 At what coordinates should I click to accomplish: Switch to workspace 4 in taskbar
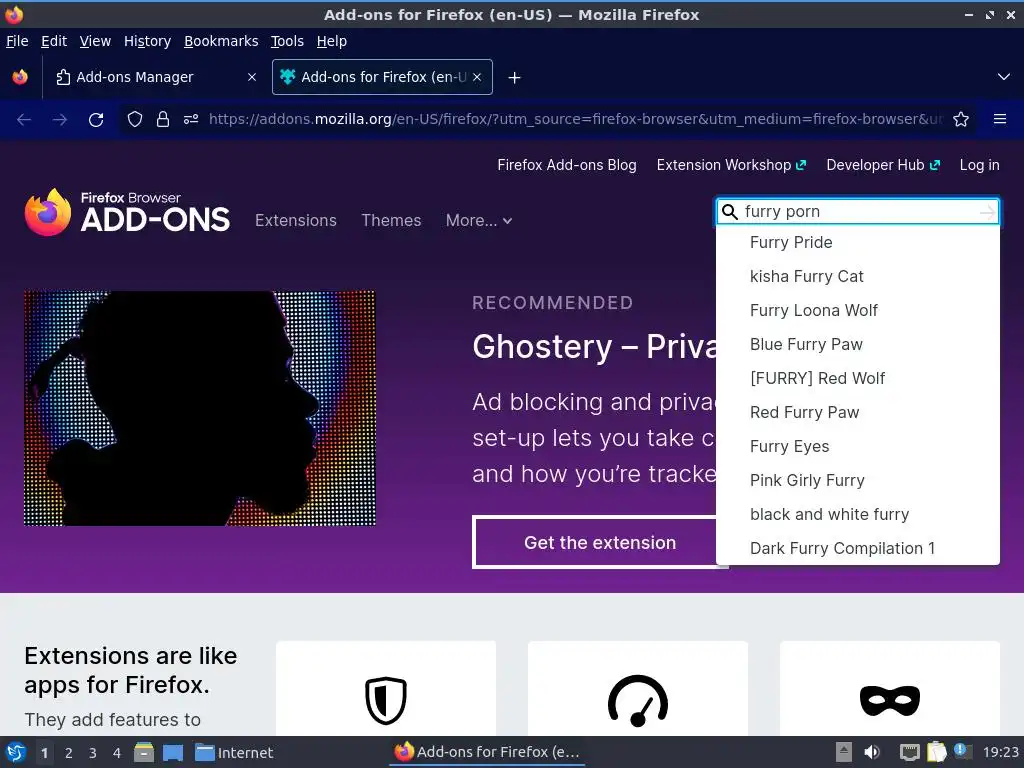click(x=117, y=753)
